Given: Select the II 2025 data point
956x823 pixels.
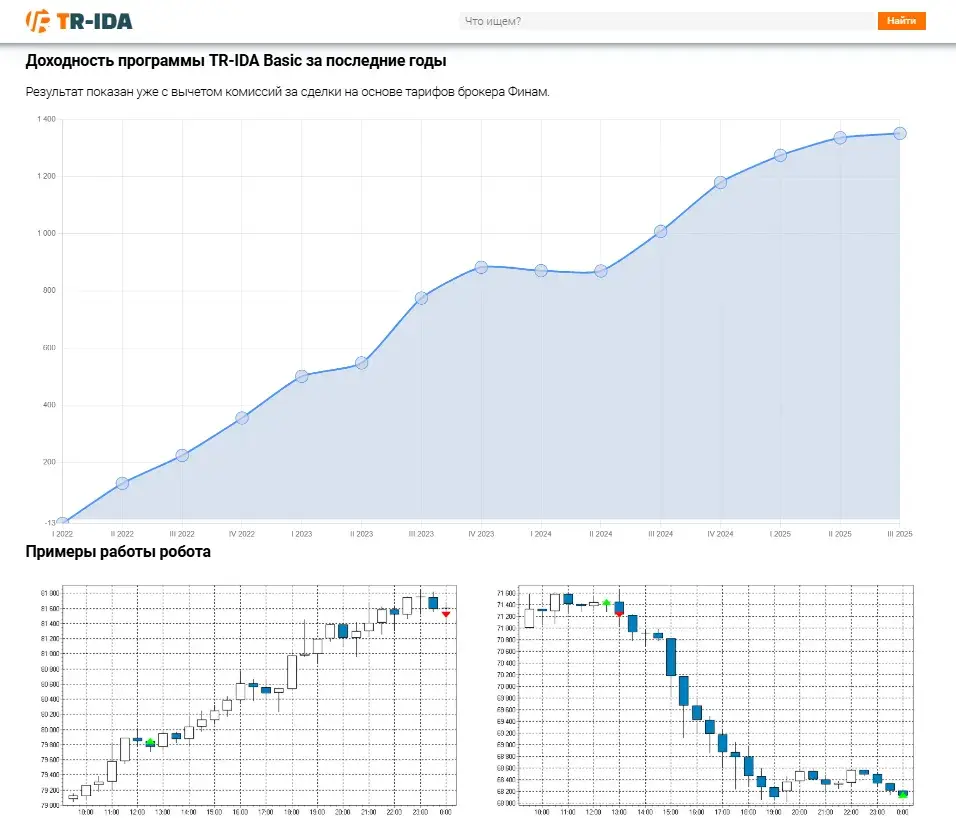Looking at the screenshot, I should pyautogui.click(x=840, y=138).
